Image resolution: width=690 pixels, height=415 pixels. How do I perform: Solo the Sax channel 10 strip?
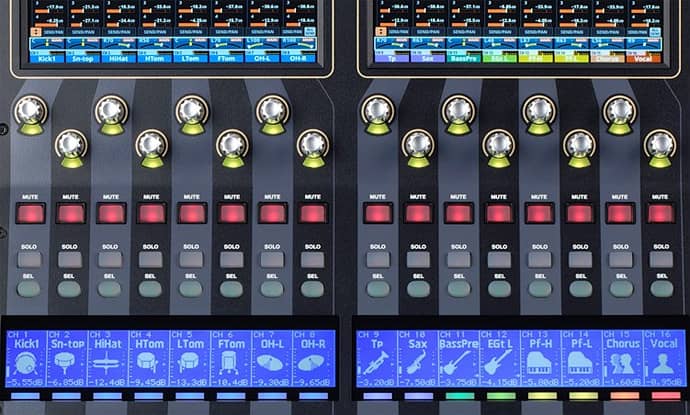419,259
